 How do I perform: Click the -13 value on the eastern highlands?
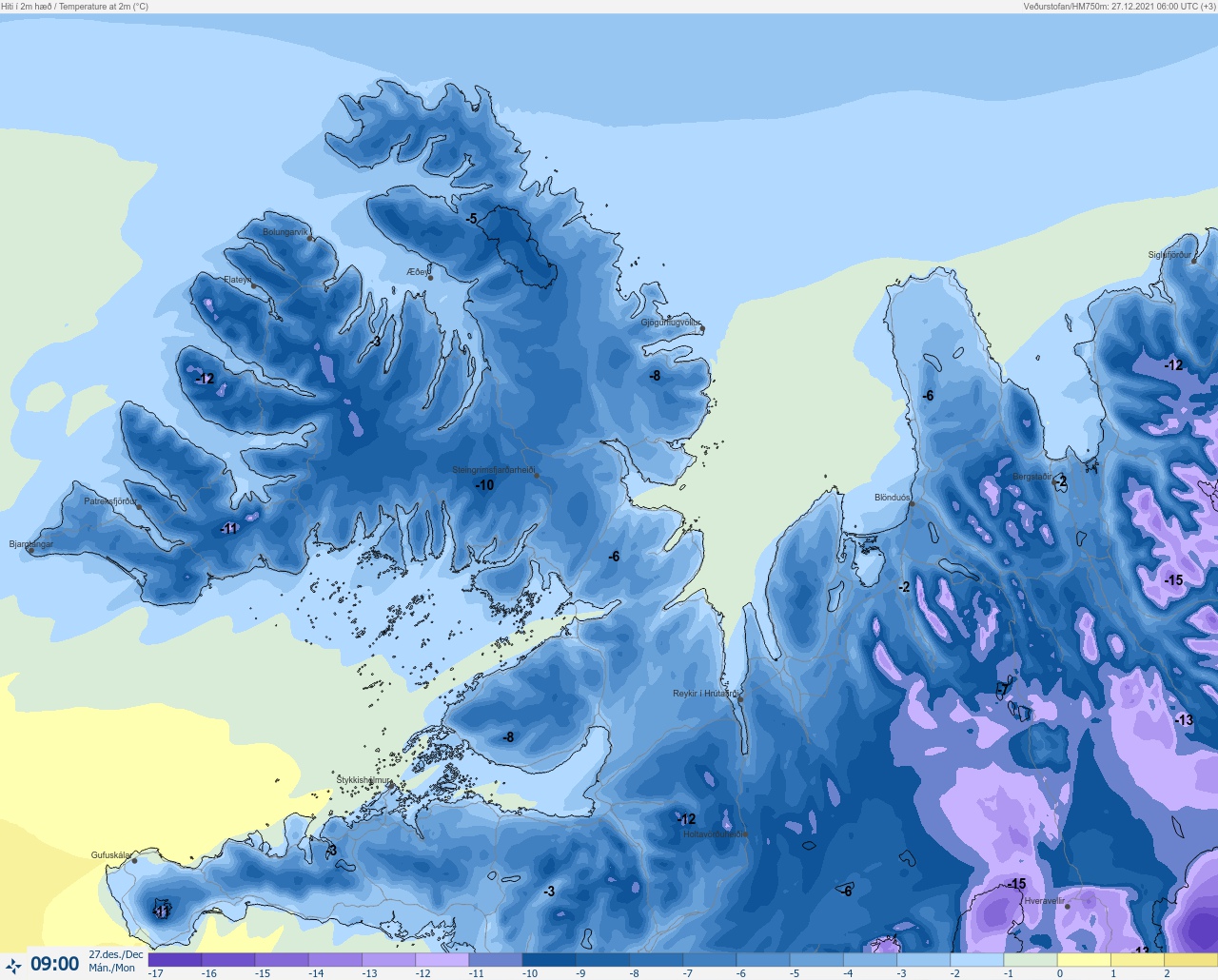pos(1184,720)
